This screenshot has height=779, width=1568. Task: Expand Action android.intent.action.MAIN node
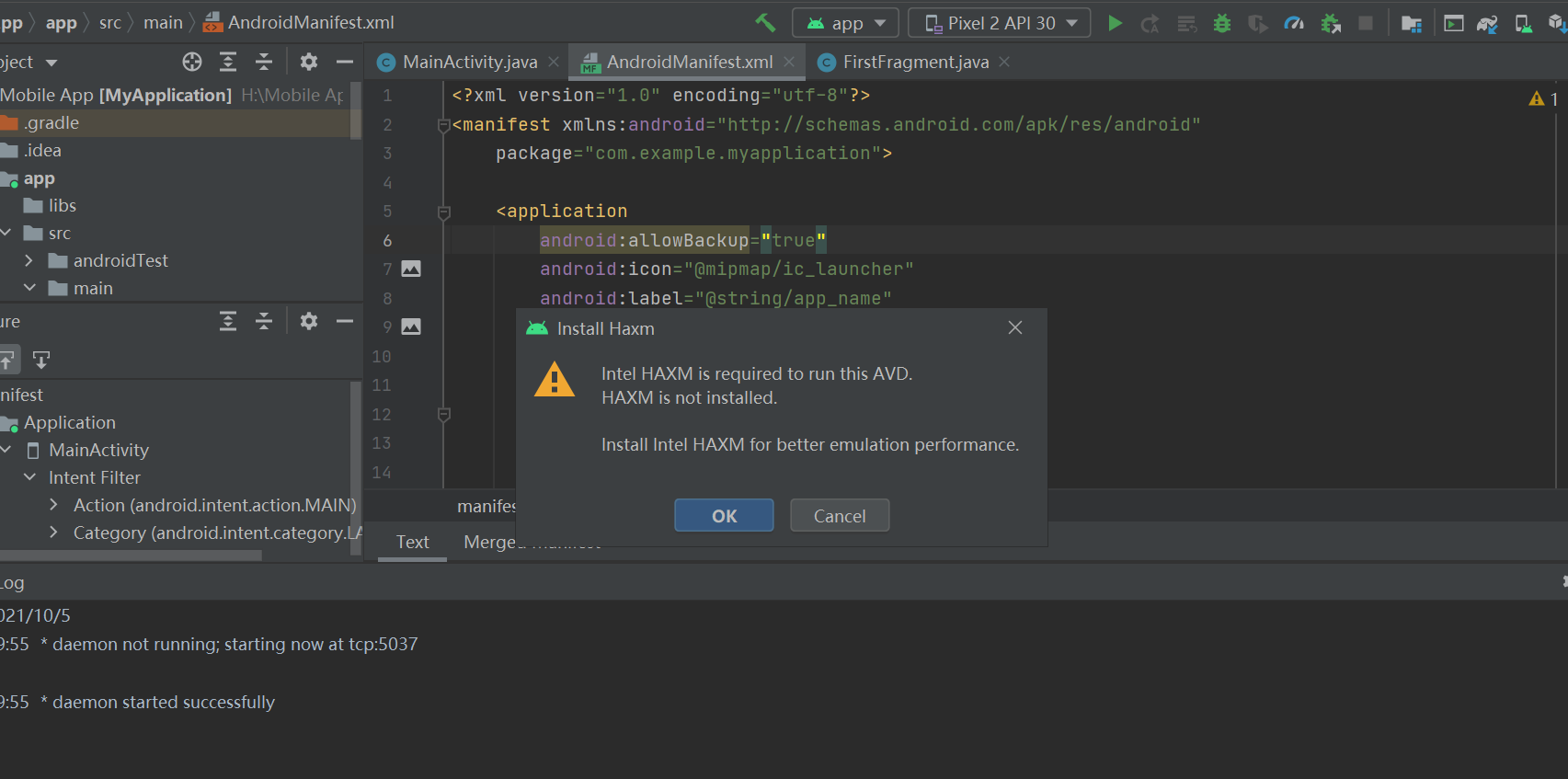tap(53, 505)
